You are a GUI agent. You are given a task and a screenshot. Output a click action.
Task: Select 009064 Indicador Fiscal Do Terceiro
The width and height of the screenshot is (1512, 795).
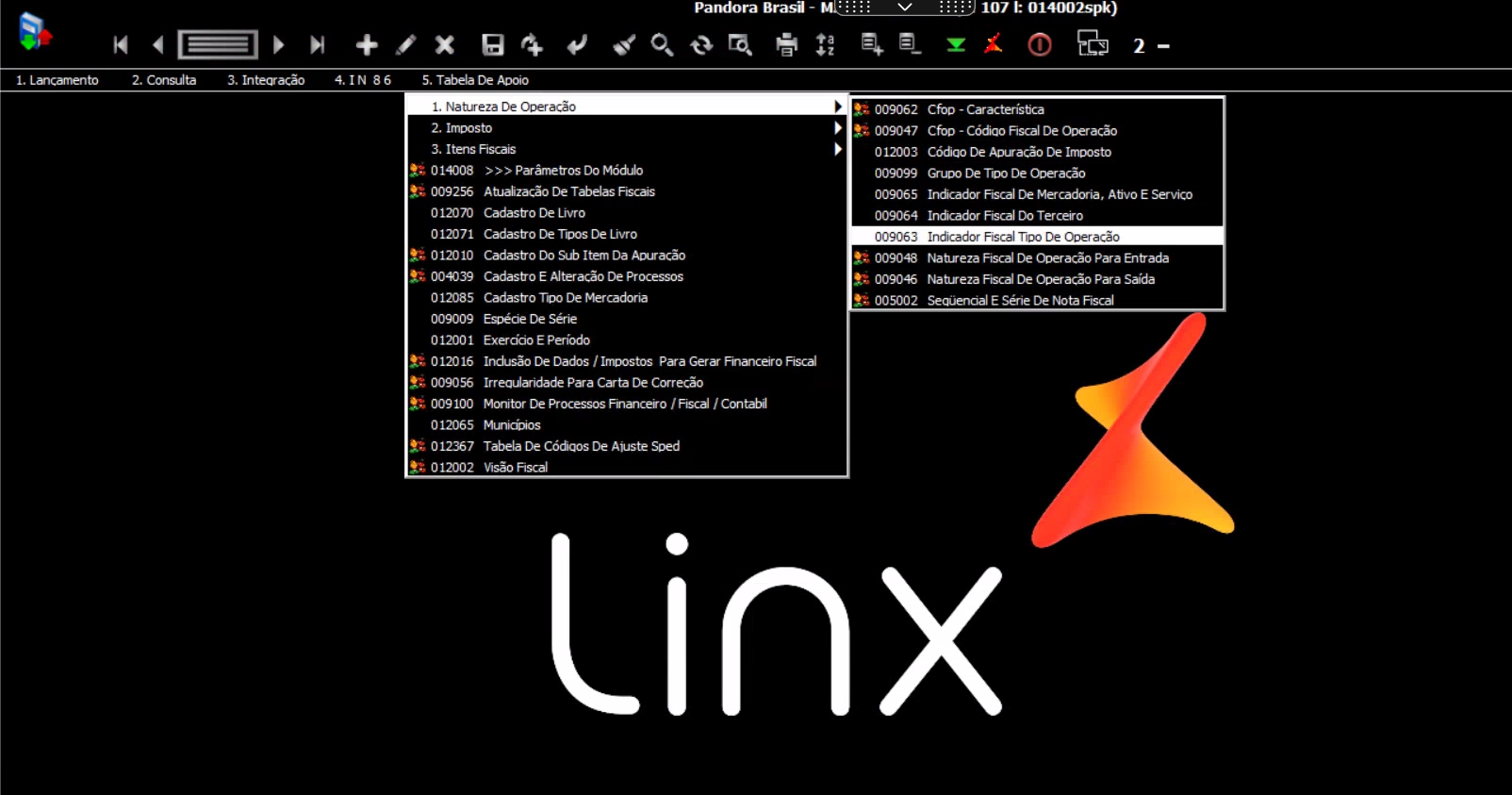point(1037,216)
